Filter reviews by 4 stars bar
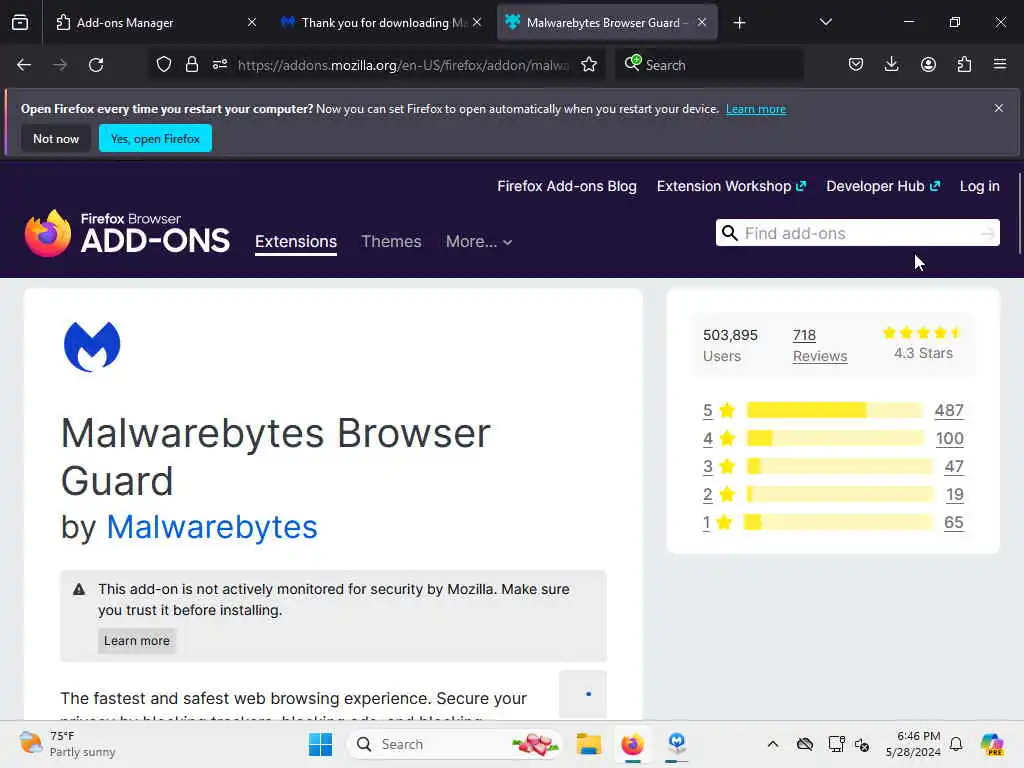The image size is (1024, 768). pos(835,438)
